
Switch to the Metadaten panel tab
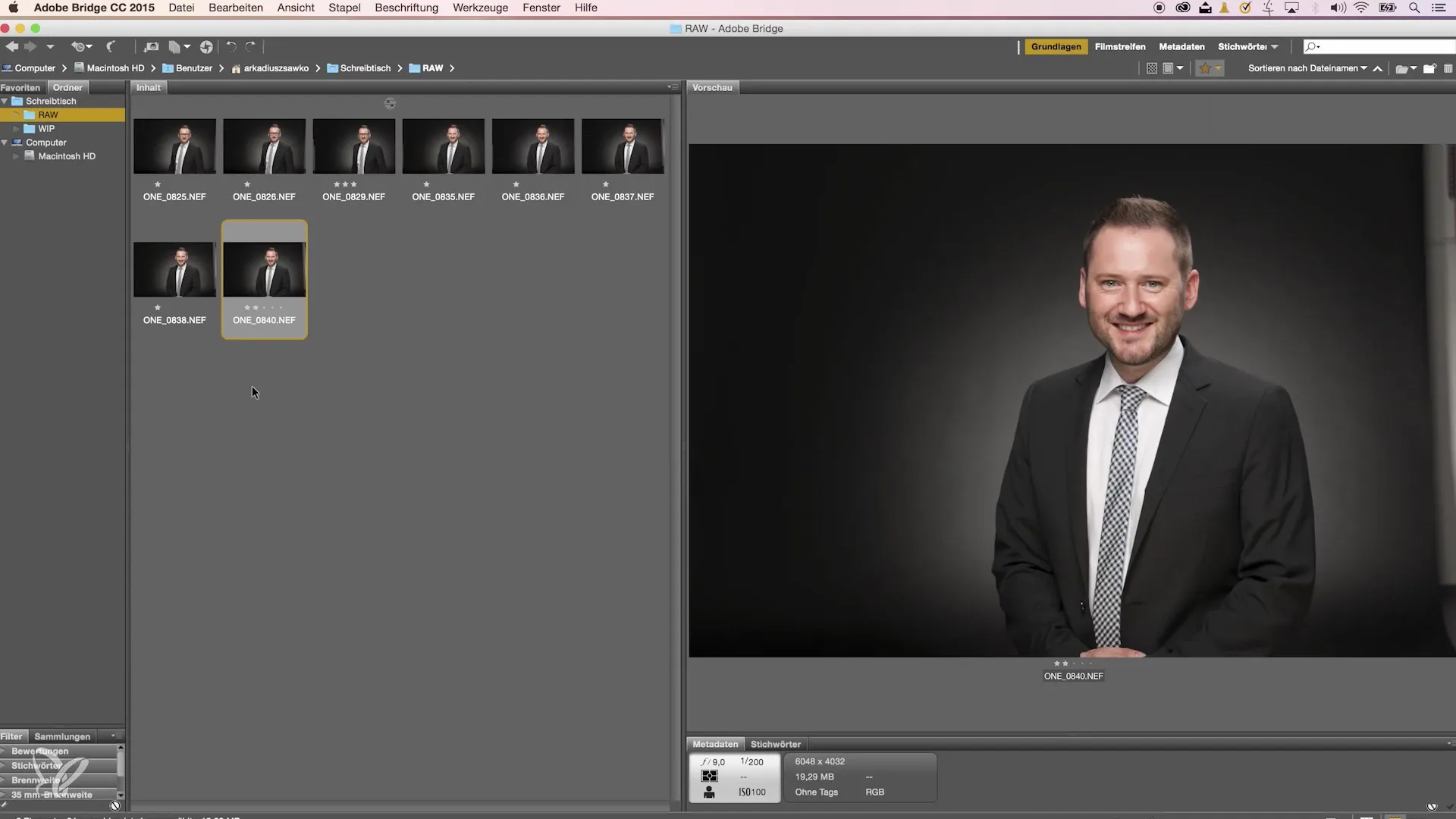(715, 745)
